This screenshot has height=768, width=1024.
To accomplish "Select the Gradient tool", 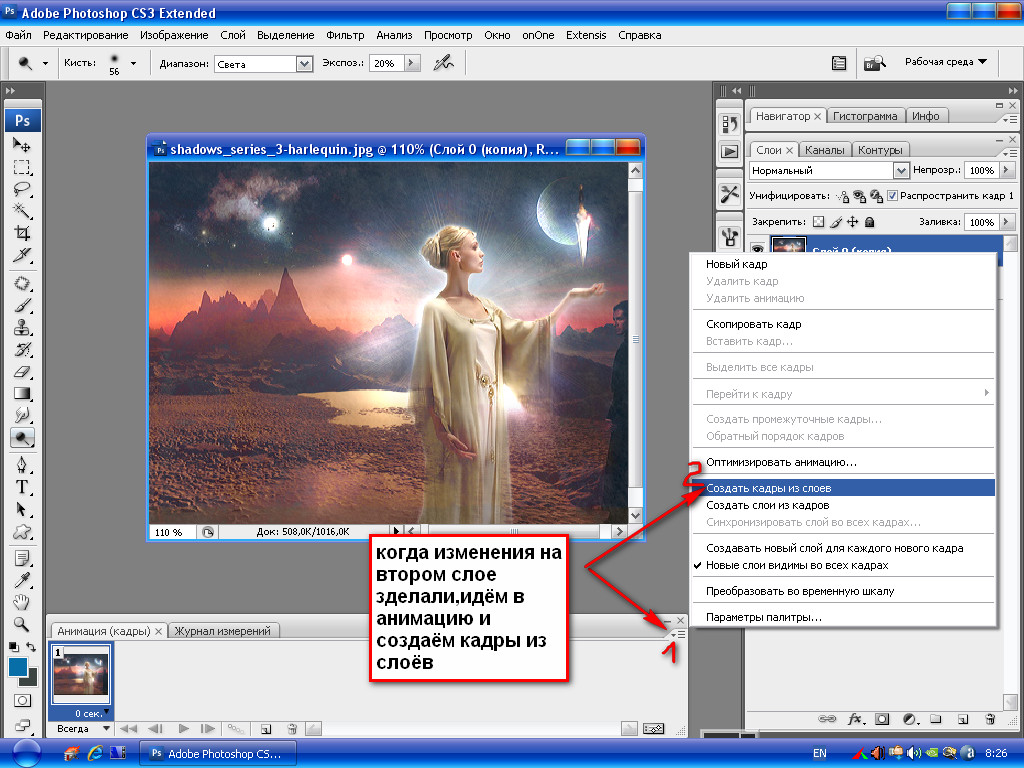I will click(22, 394).
